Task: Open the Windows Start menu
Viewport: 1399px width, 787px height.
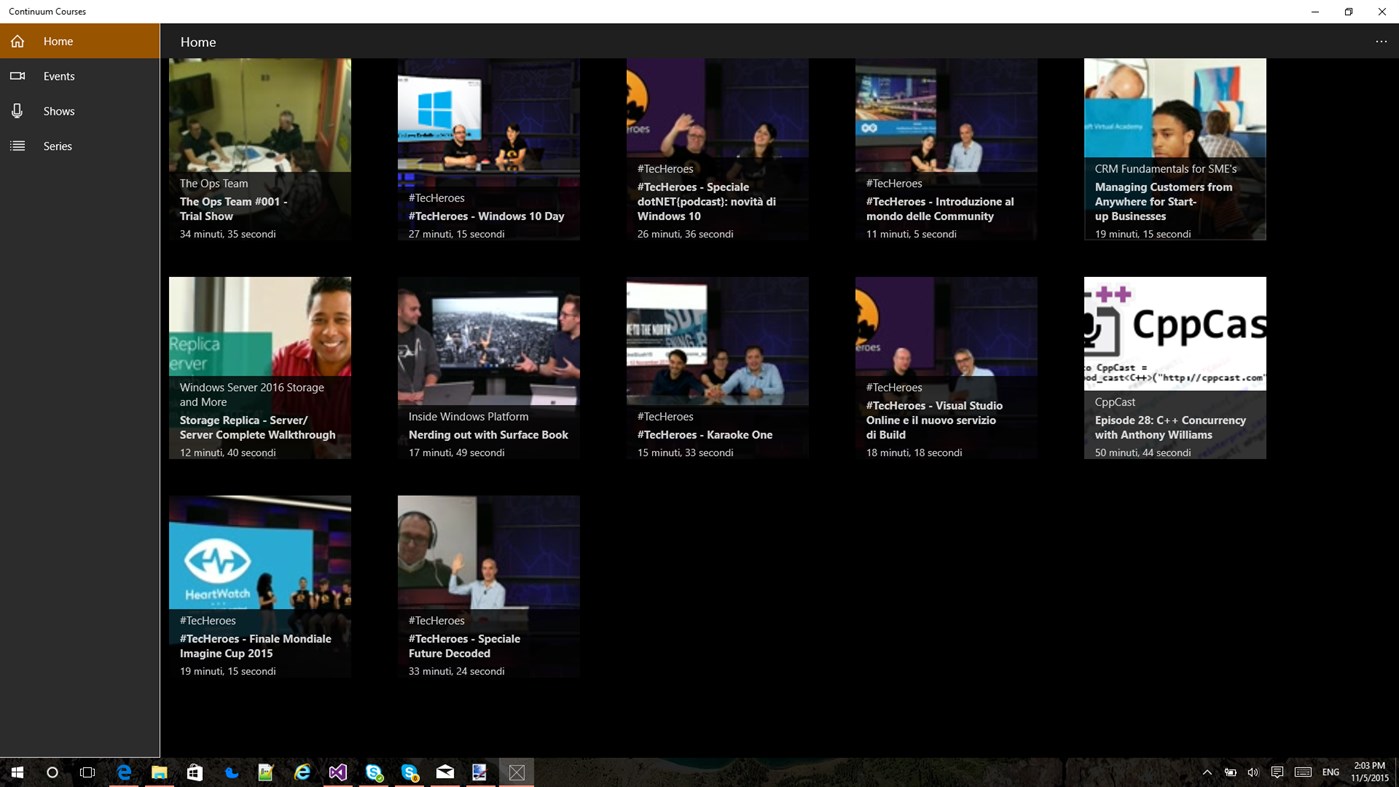Action: coord(17,772)
